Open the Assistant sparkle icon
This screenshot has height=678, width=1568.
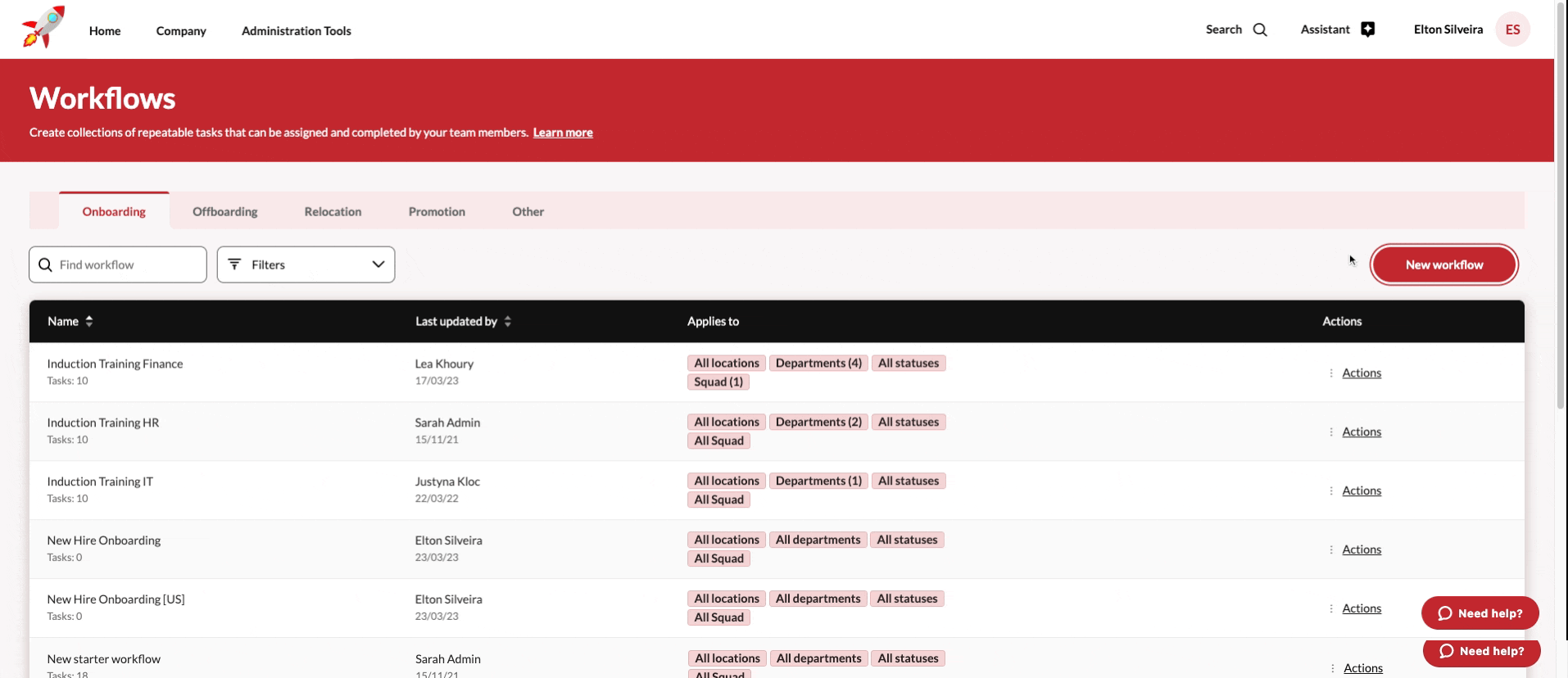pyautogui.click(x=1367, y=29)
